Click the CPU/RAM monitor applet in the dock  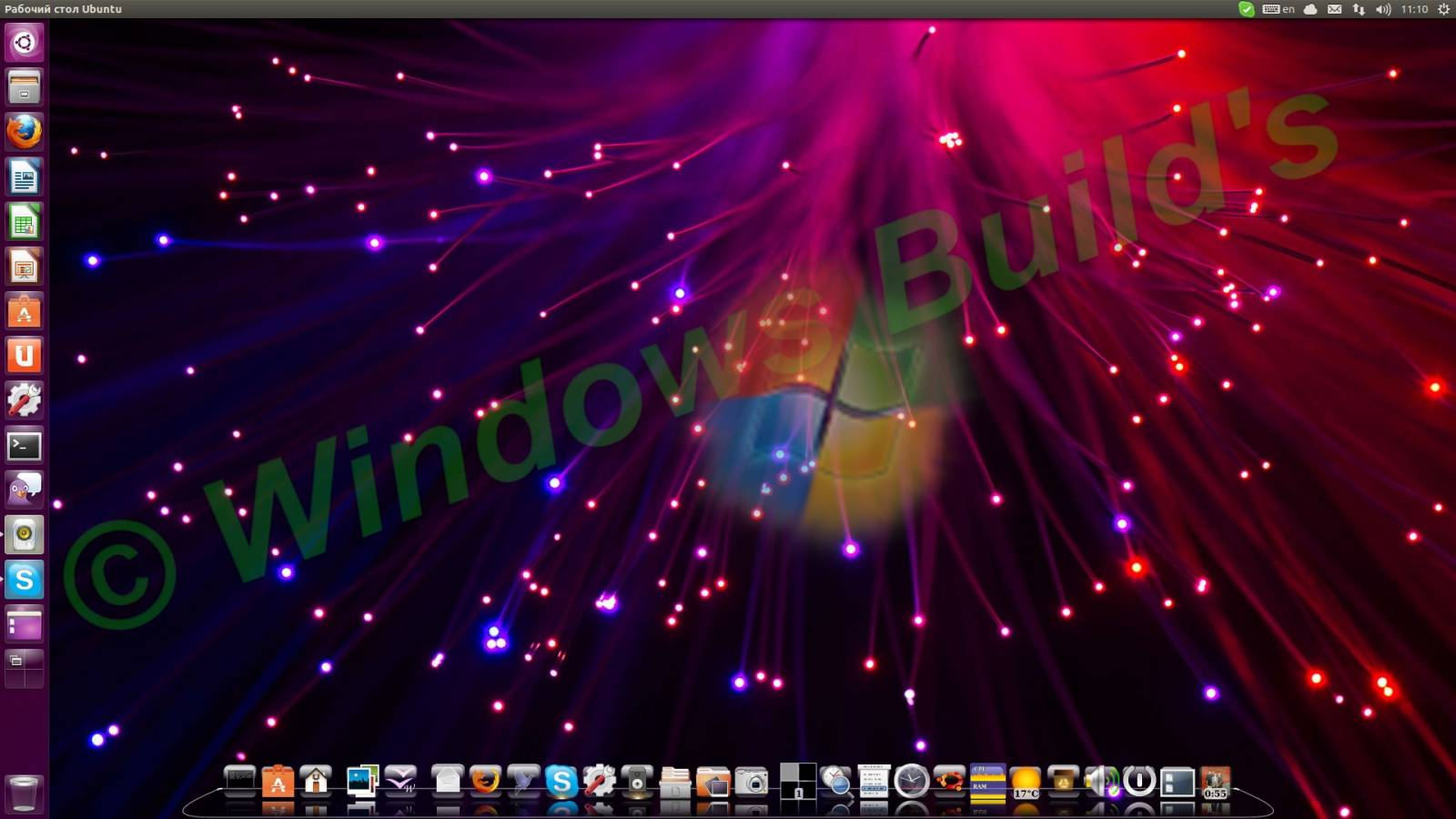987,784
